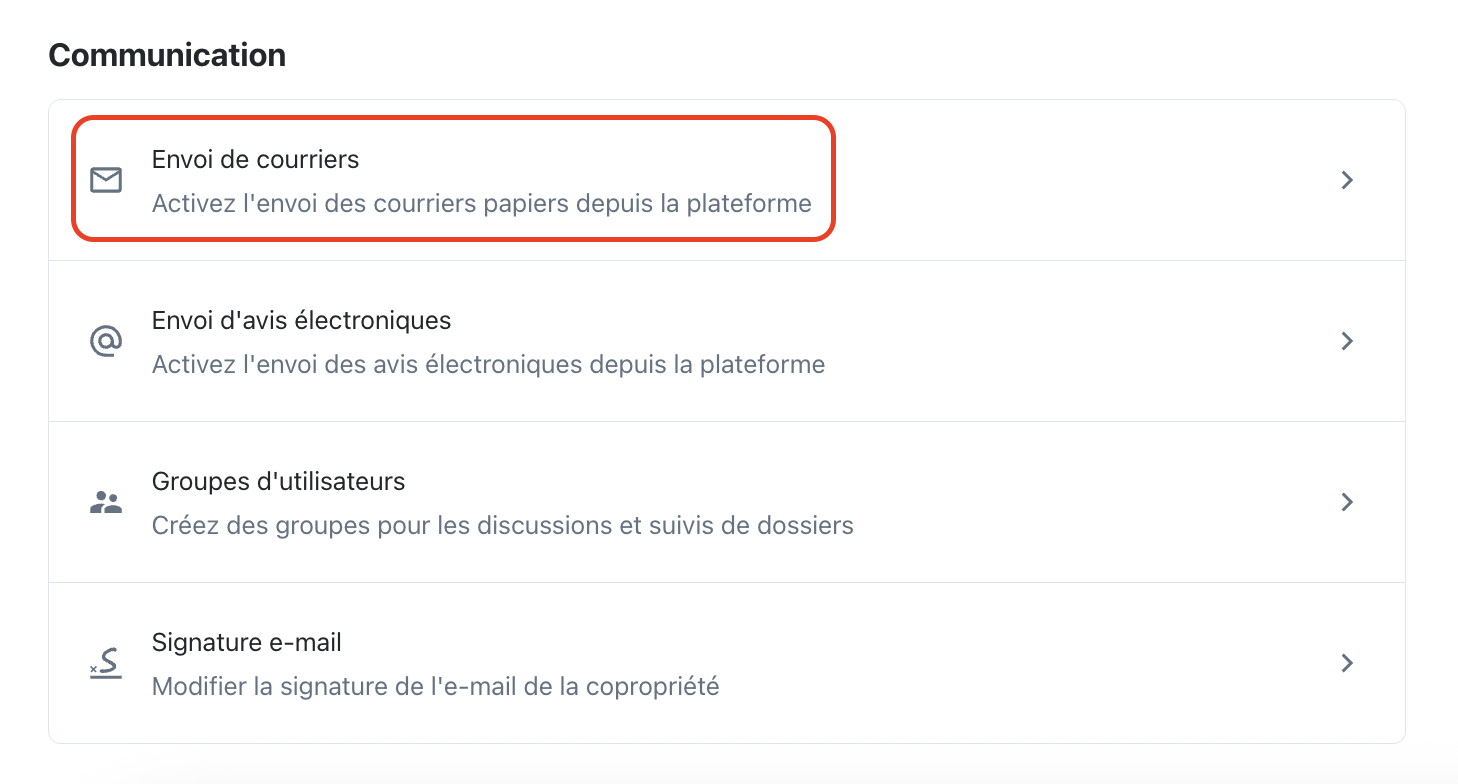Select the Envoi d'avis électroniques title
This screenshot has height=784, width=1458.
[301, 320]
